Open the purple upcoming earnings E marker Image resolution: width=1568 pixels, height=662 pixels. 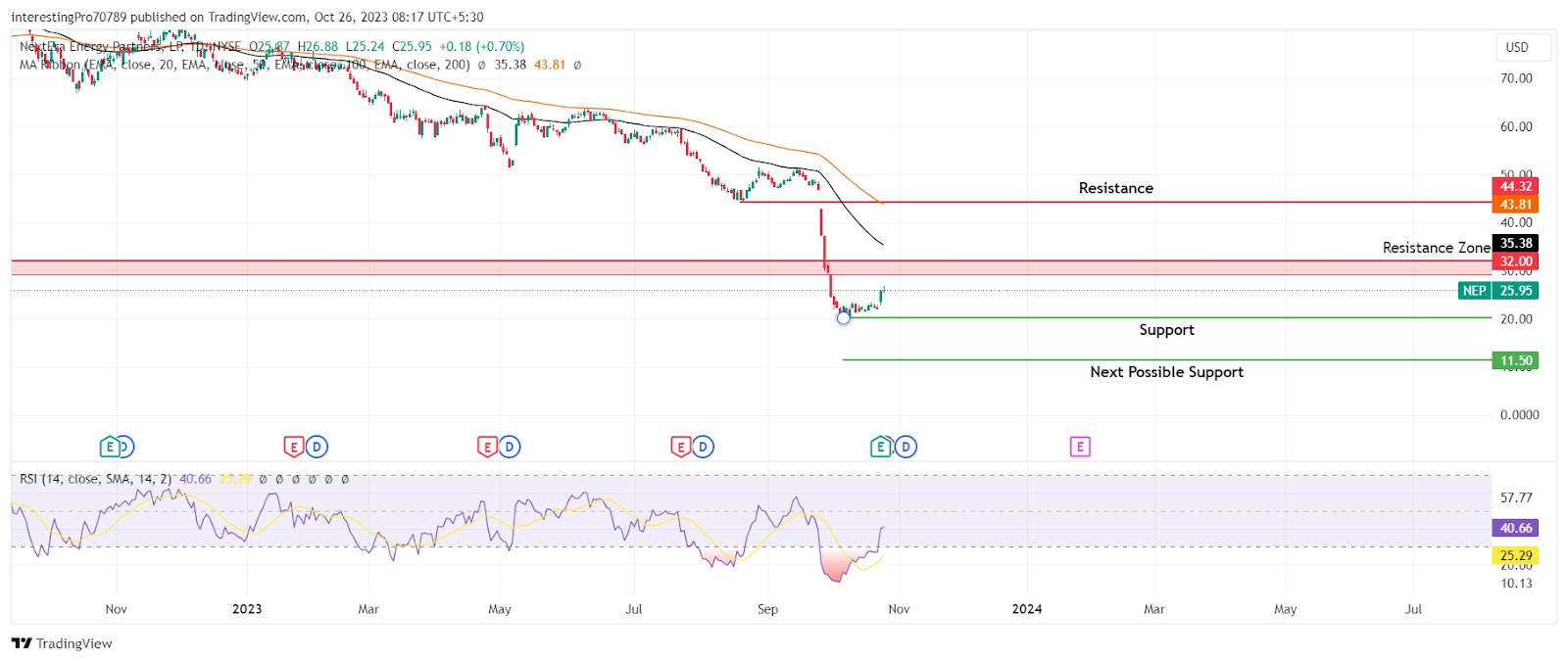1080,448
